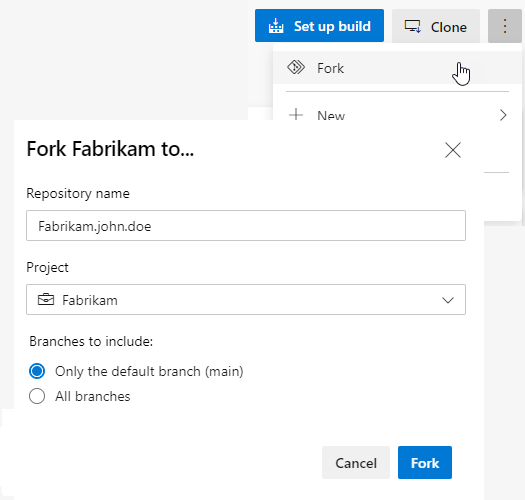The height and width of the screenshot is (500, 525).
Task: Expand the New submenu chevron arrow
Action: click(x=503, y=115)
